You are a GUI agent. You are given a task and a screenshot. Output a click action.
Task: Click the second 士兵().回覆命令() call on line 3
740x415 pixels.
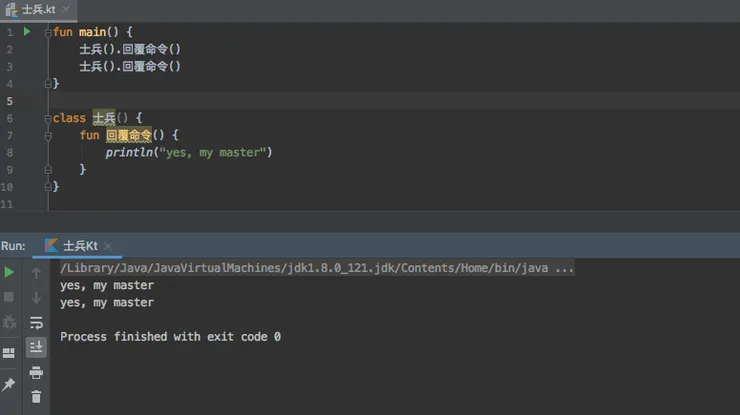[x=130, y=66]
